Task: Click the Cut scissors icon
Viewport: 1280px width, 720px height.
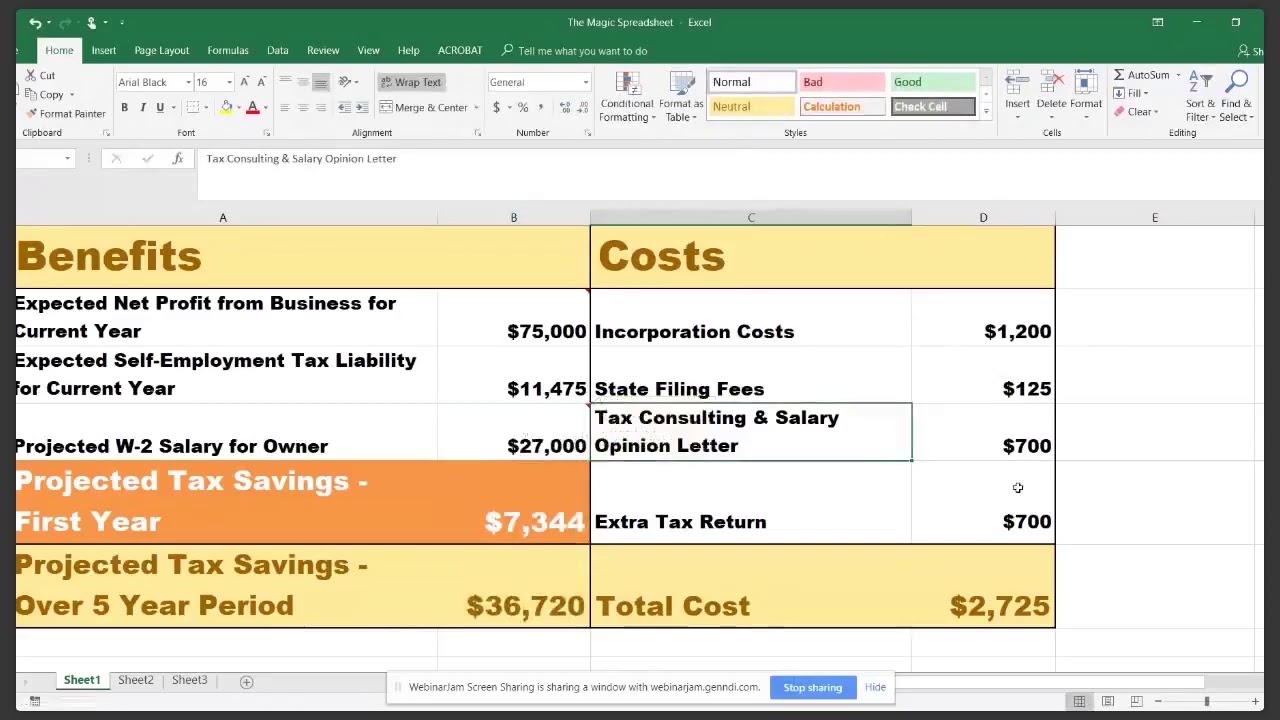Action: click(29, 75)
